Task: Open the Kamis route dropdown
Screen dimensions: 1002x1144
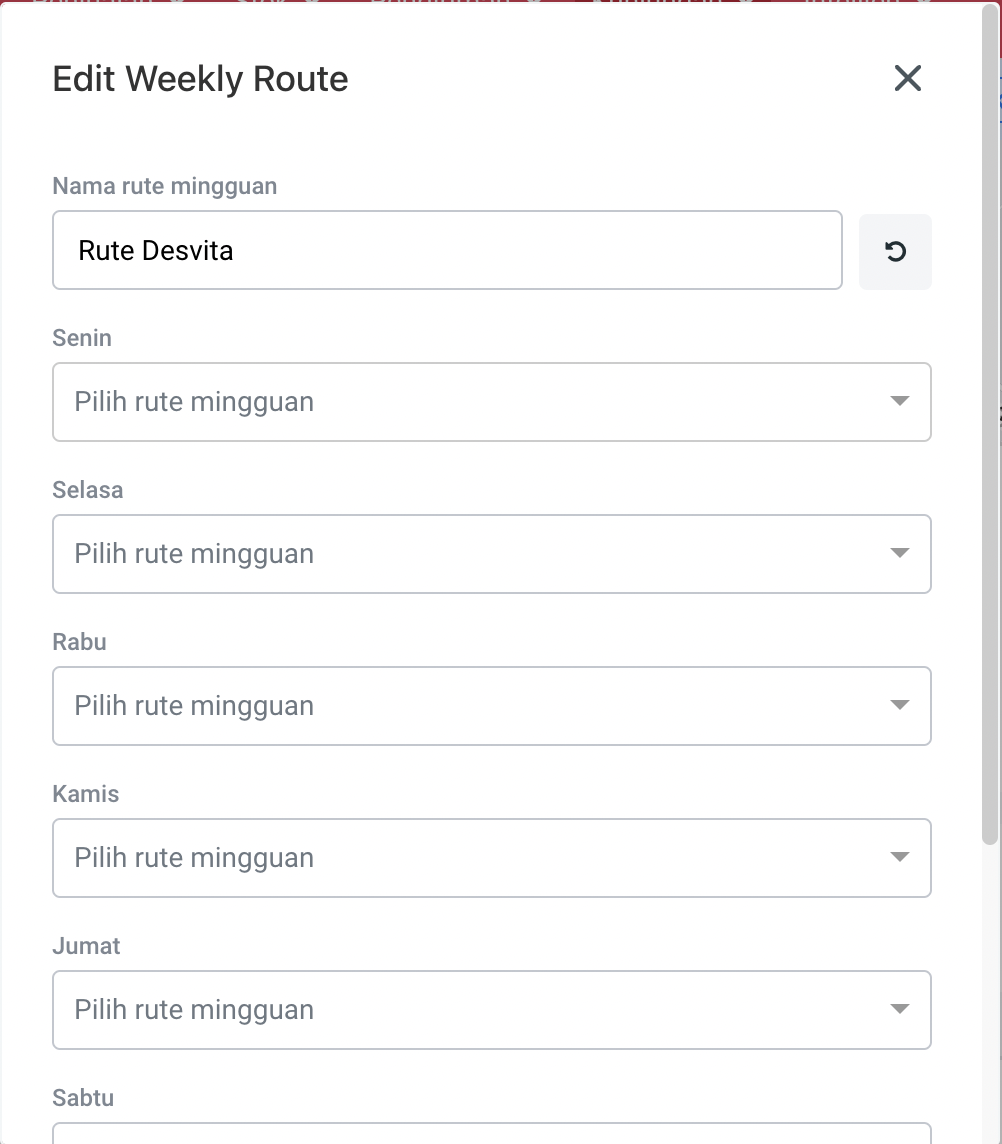Action: point(470,858)
